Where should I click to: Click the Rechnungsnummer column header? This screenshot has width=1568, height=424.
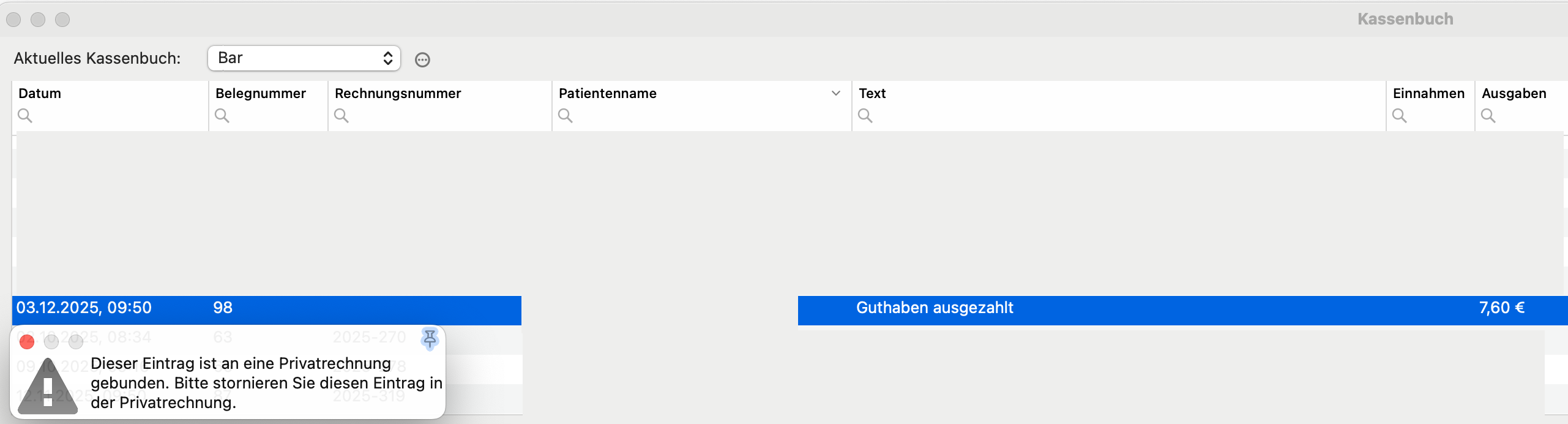[x=398, y=93]
